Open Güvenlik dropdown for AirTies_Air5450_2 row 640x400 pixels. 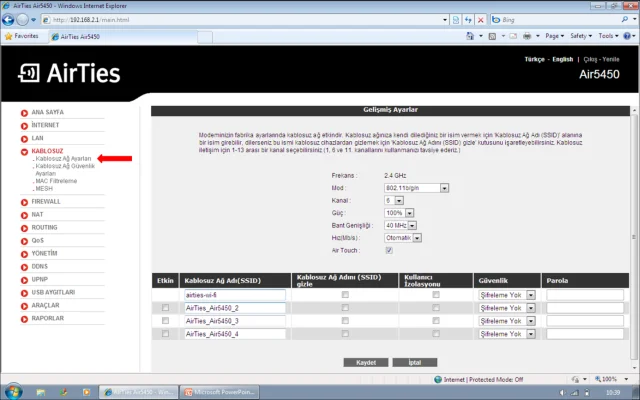click(507, 308)
